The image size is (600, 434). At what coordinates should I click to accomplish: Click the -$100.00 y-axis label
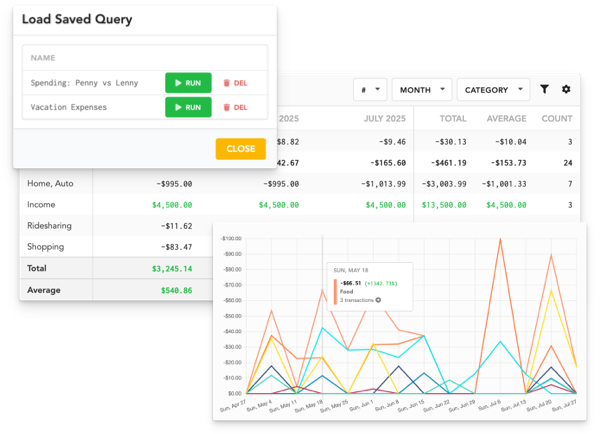point(231,238)
